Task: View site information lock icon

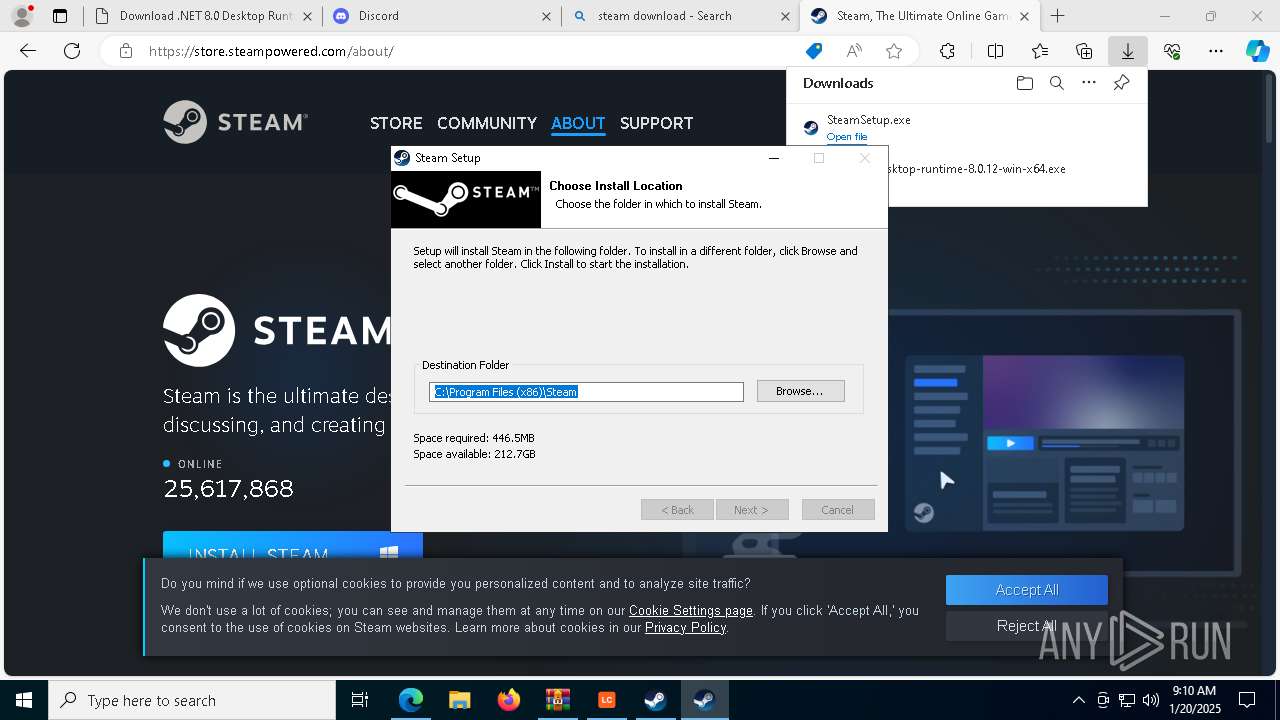Action: coord(125,51)
